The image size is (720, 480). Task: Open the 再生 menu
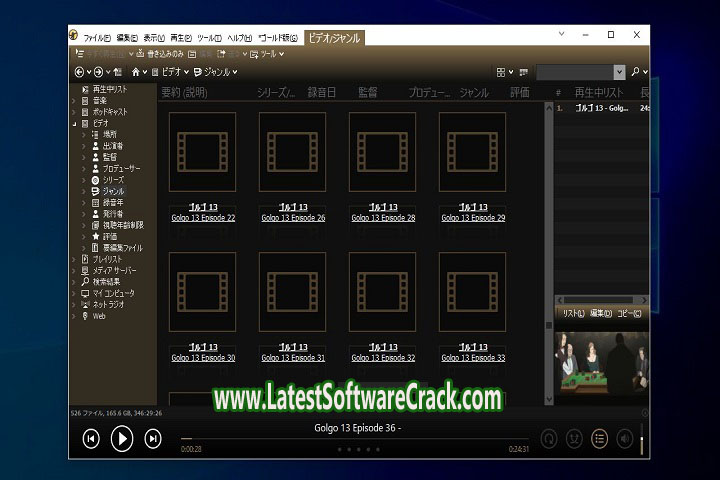click(181, 38)
